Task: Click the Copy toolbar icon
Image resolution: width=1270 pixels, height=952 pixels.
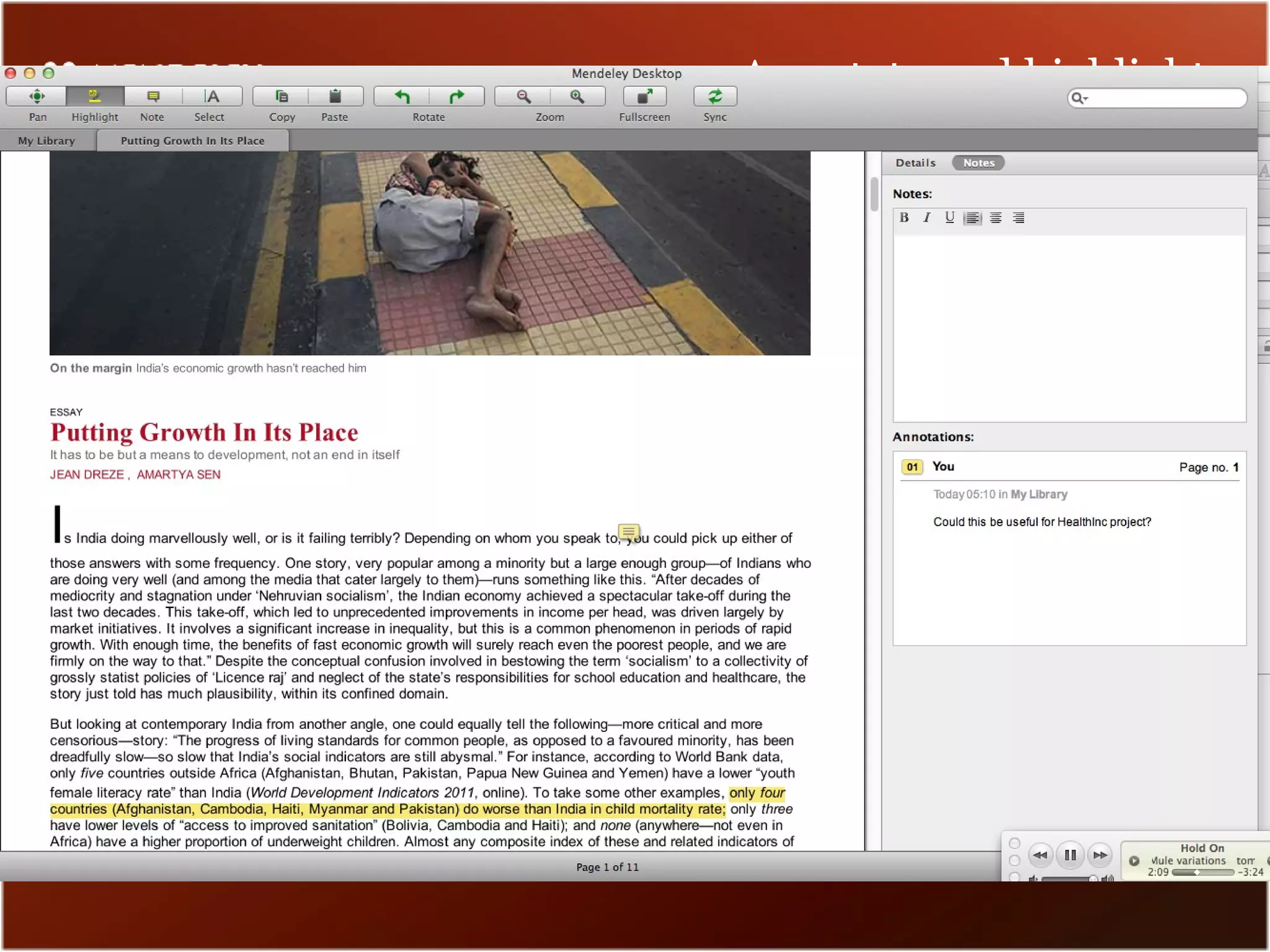Action: pos(282,97)
